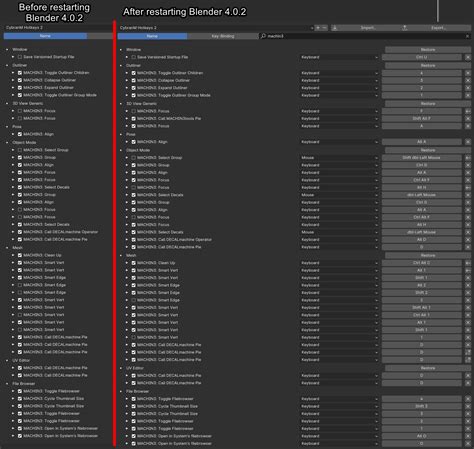Collapse the Pose section in before-restart panel
The height and width of the screenshot is (449, 474).
(x=7, y=127)
